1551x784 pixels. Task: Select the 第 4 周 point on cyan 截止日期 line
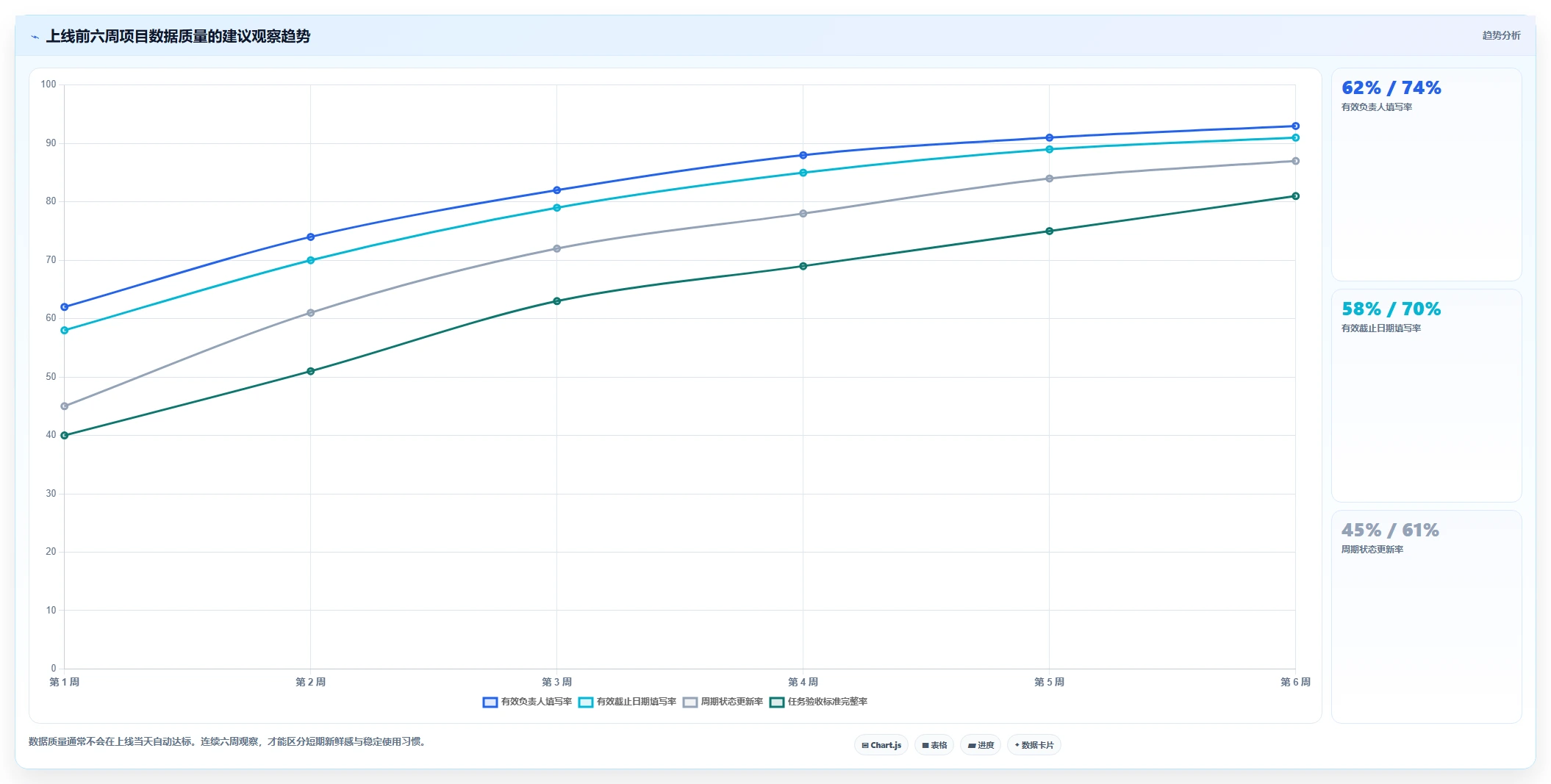click(803, 173)
